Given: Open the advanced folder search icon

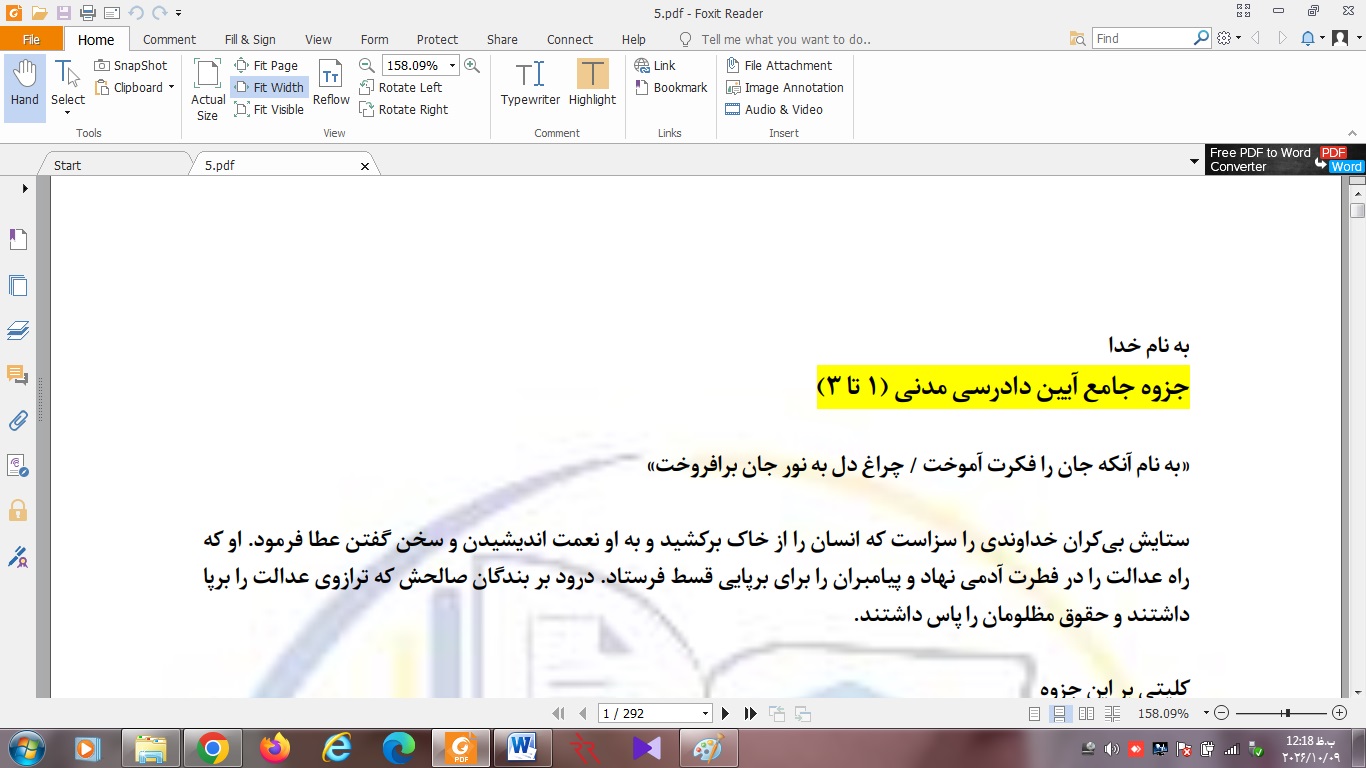Looking at the screenshot, I should coord(1077,38).
